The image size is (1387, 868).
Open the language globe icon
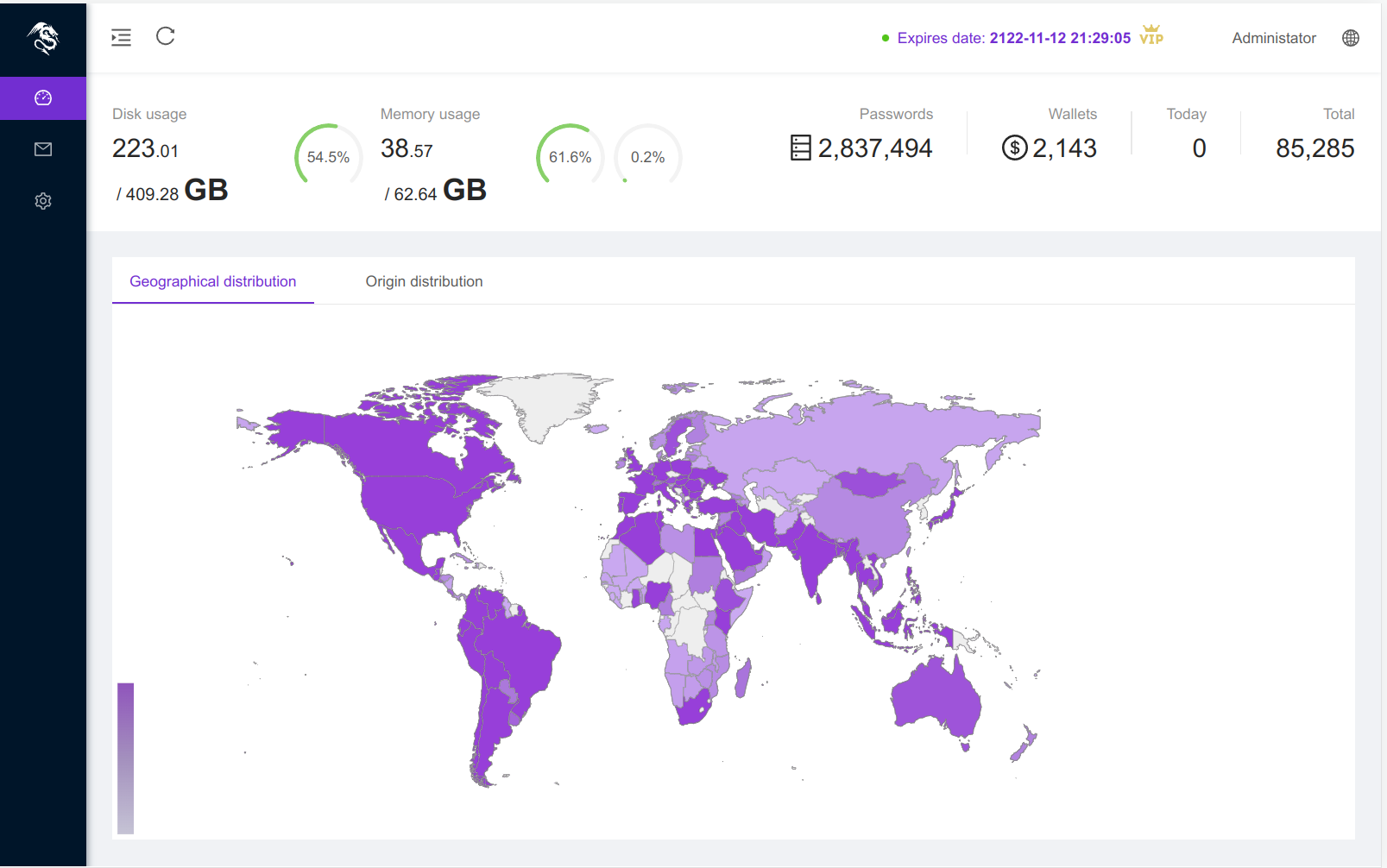[x=1351, y=38]
